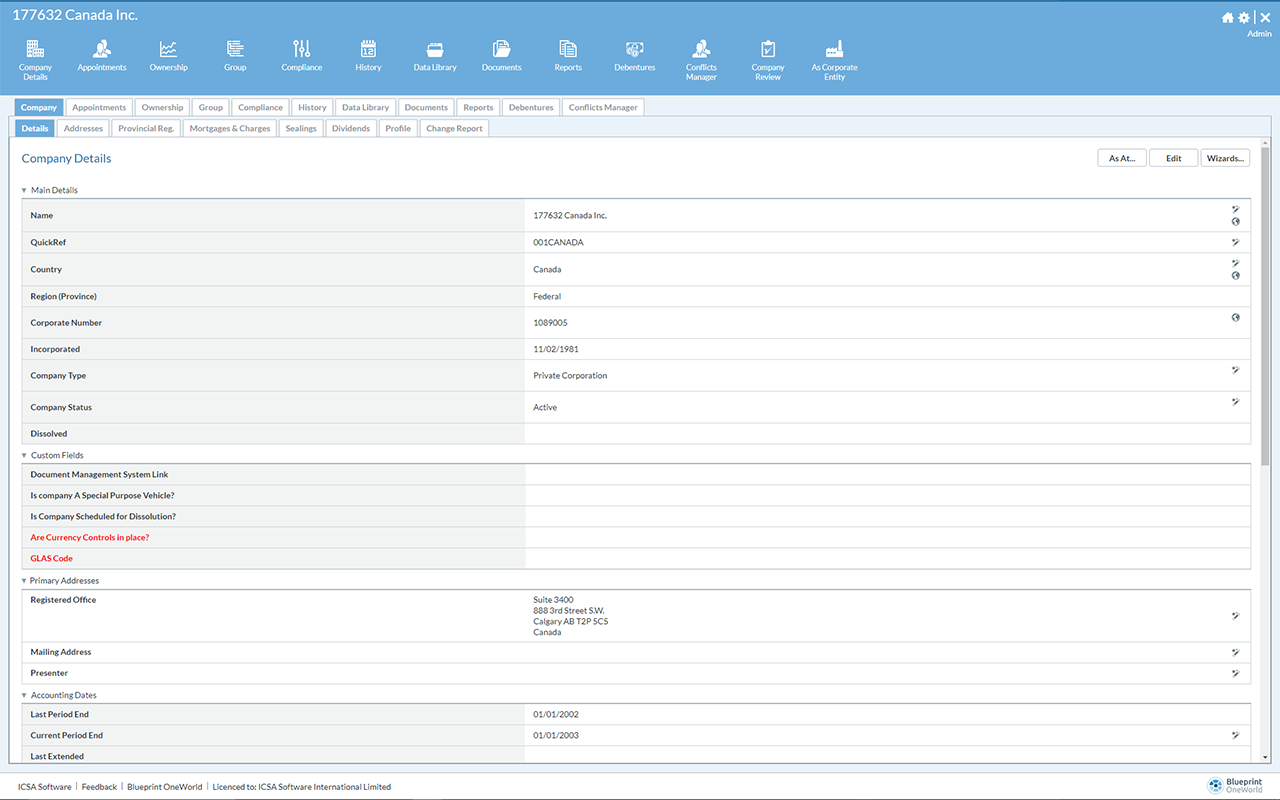The width and height of the screenshot is (1280, 800).
Task: Launch the wizard wand in the Country row
Action: coord(1235,263)
